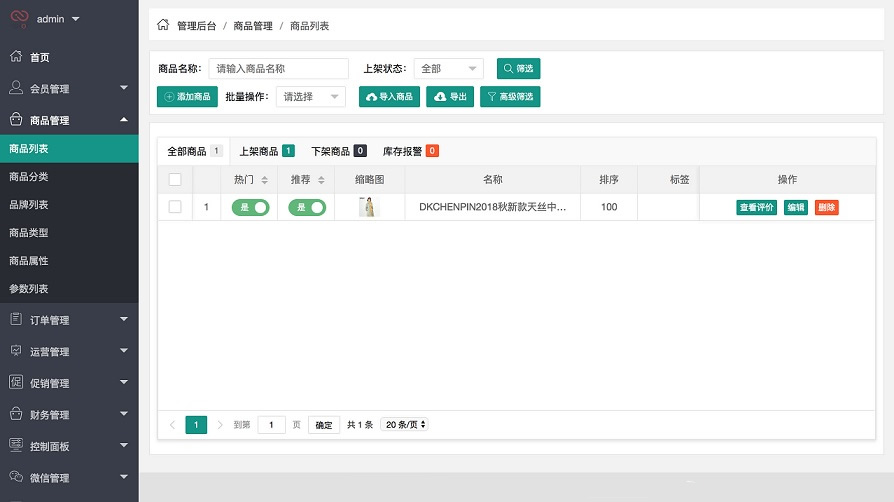Viewport: 894px width, 502px height.
Task: Toggle the 推荐 switch for DKCHENPIN product
Action: 307,207
